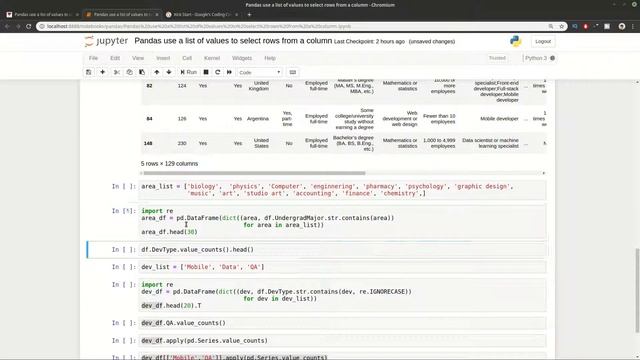This screenshot has width=640, height=360.
Task: Open the View menu
Action: (138, 58)
